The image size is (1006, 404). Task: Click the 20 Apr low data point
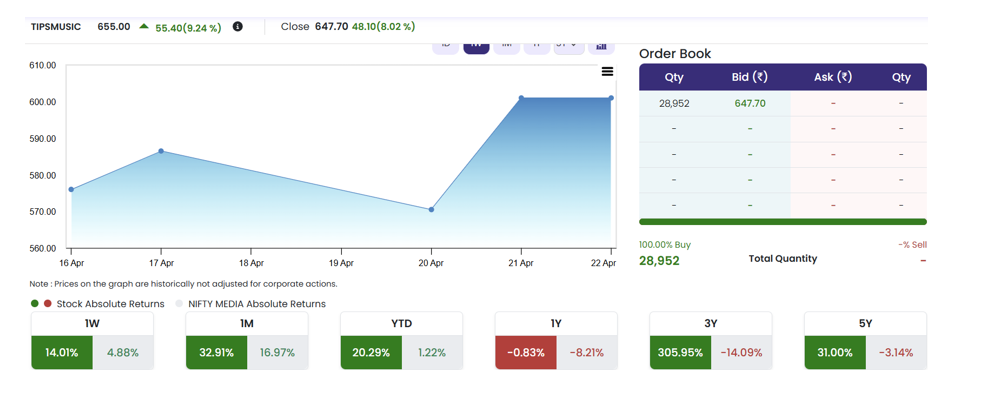(x=431, y=210)
